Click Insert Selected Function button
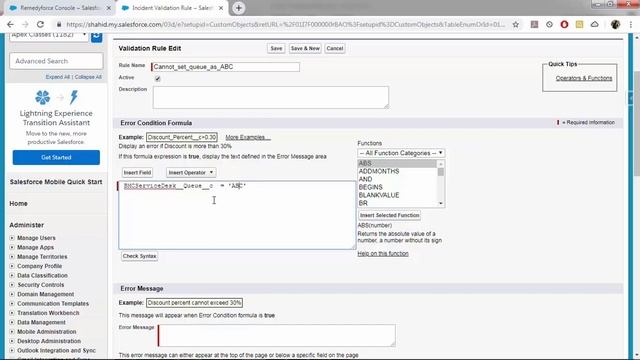The height and width of the screenshot is (360, 640). [389, 215]
